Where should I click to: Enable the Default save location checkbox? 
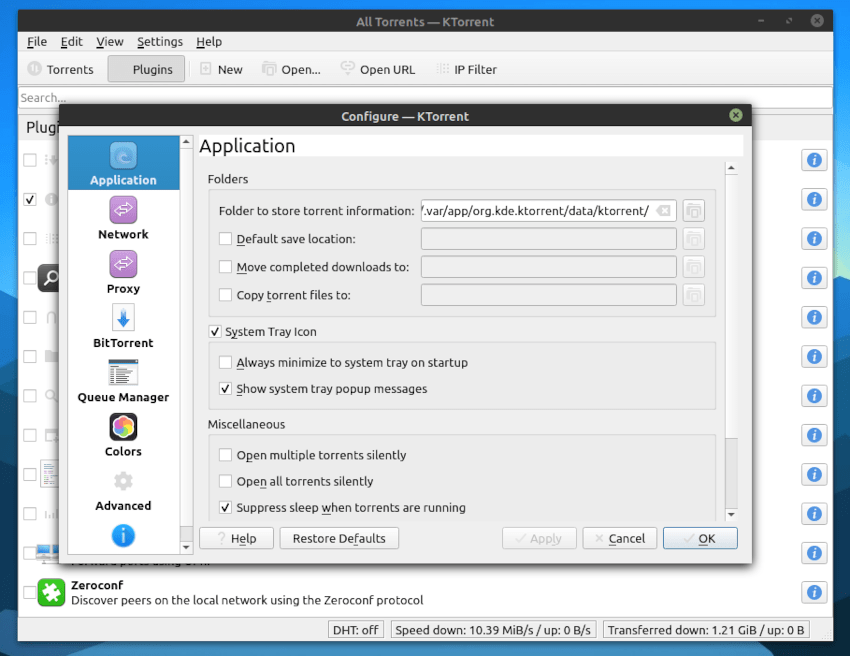(225, 239)
